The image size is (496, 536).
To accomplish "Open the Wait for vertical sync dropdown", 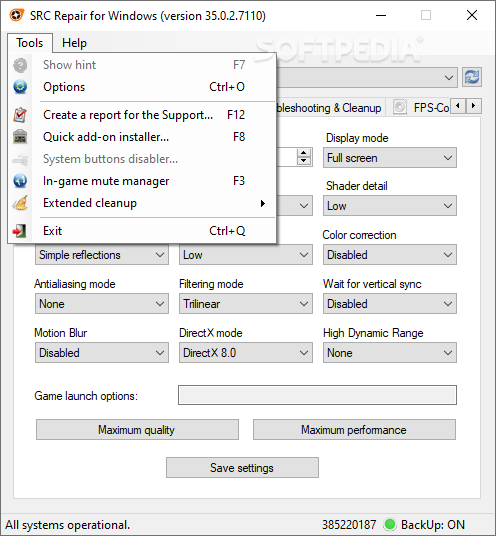I will (x=390, y=304).
